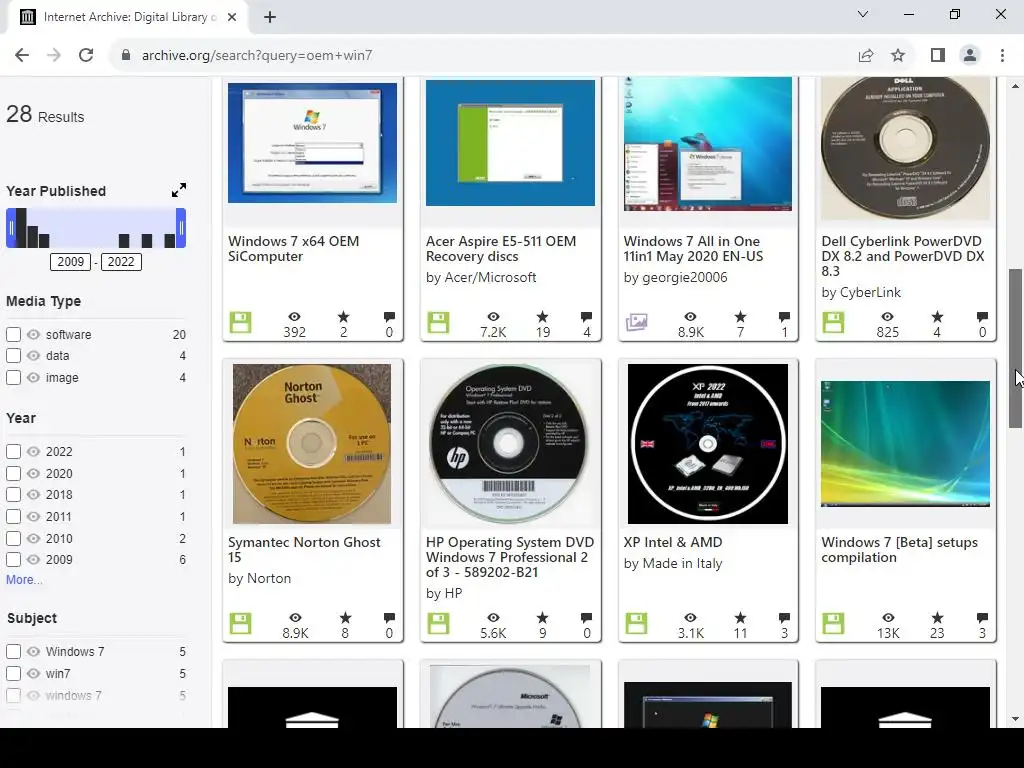Click software icon on HP Operating System DVD card

pos(438,623)
